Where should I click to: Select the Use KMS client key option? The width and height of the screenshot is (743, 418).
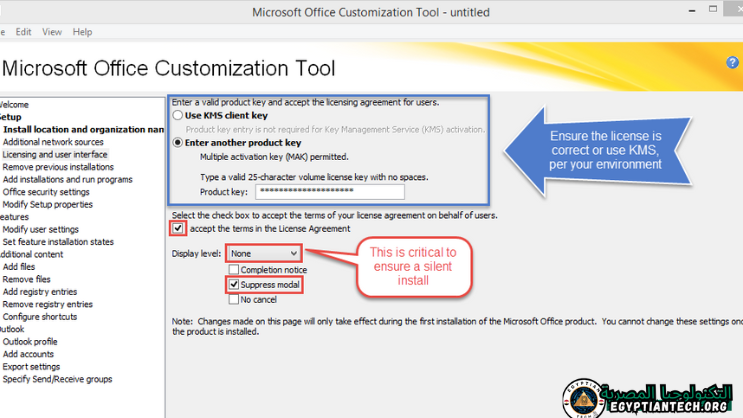coord(178,116)
